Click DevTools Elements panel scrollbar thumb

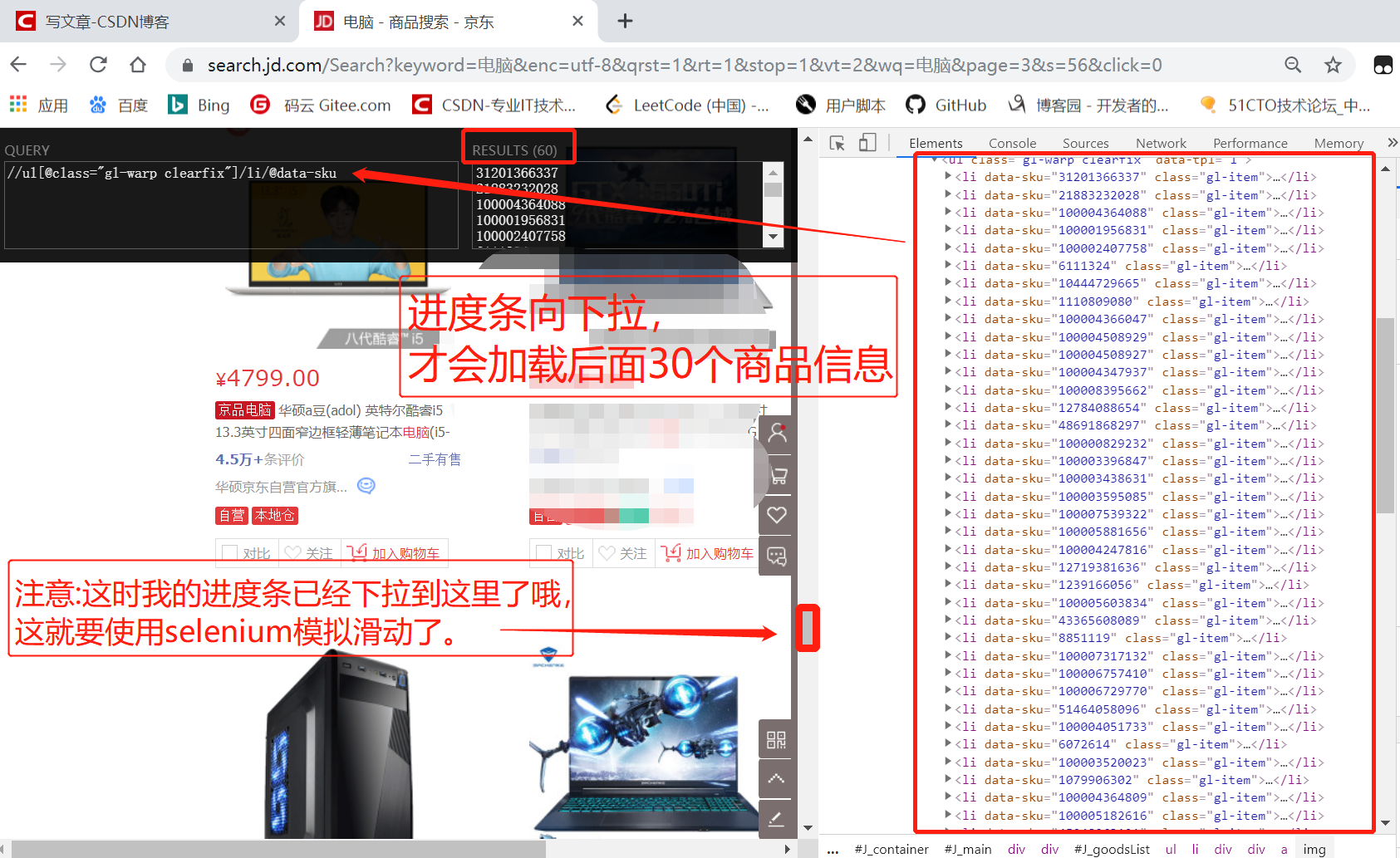pos(1385,415)
